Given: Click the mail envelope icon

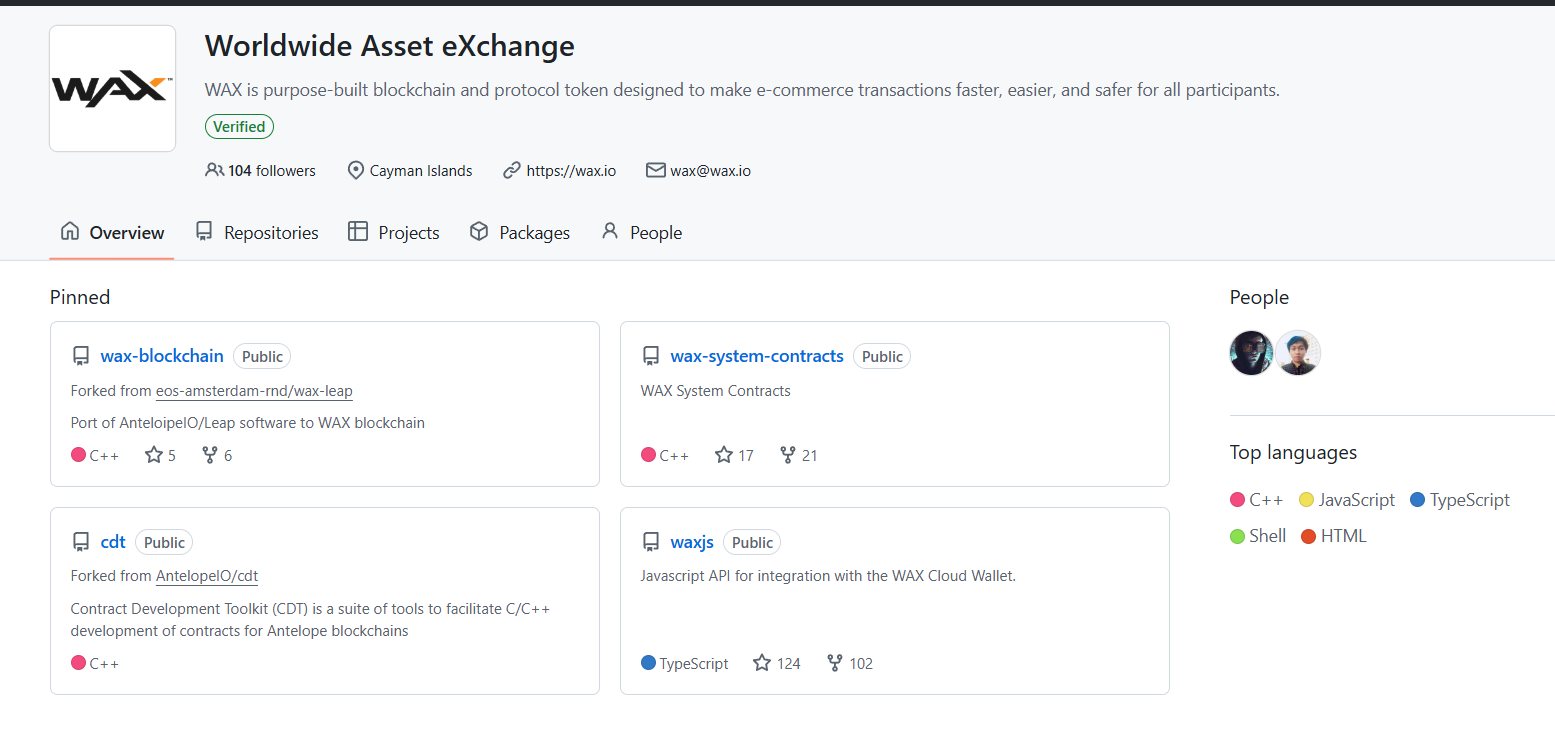Looking at the screenshot, I should pyautogui.click(x=656, y=170).
